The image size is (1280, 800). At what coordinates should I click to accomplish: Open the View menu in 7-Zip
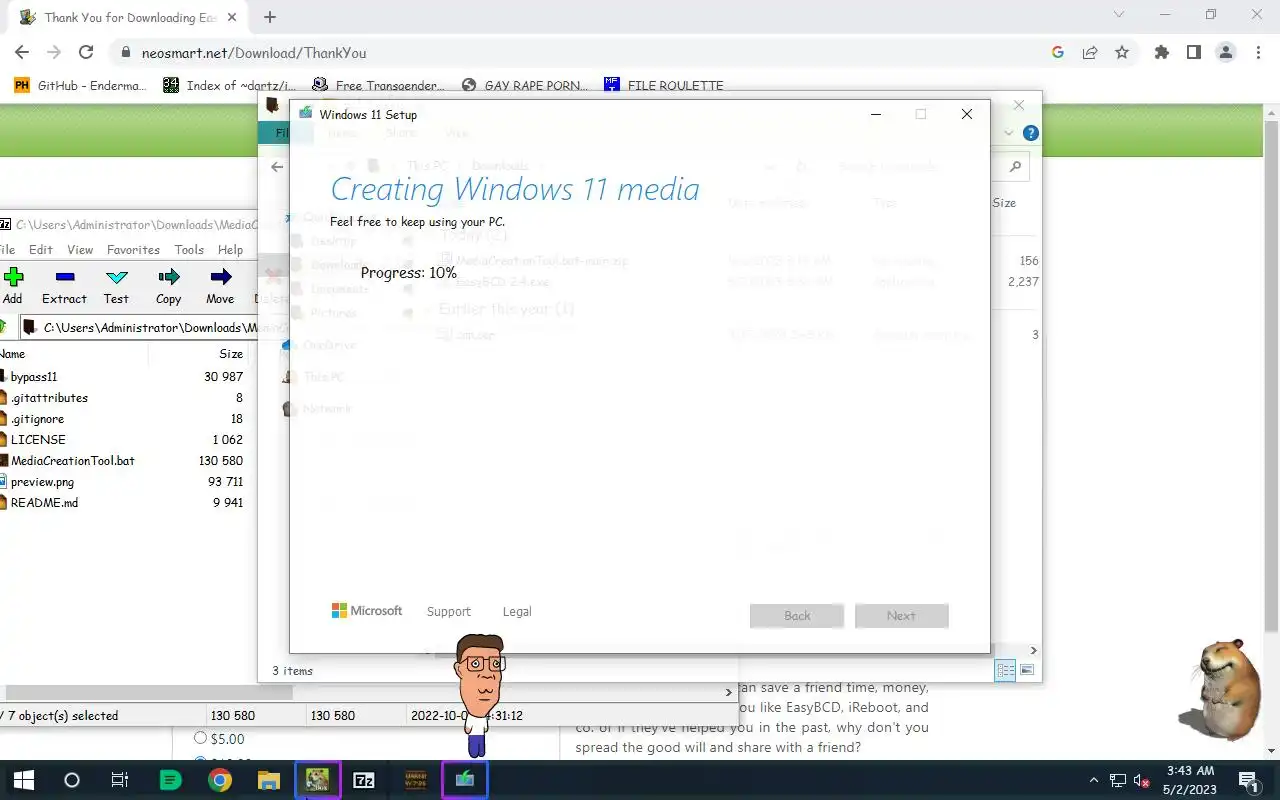click(80, 250)
